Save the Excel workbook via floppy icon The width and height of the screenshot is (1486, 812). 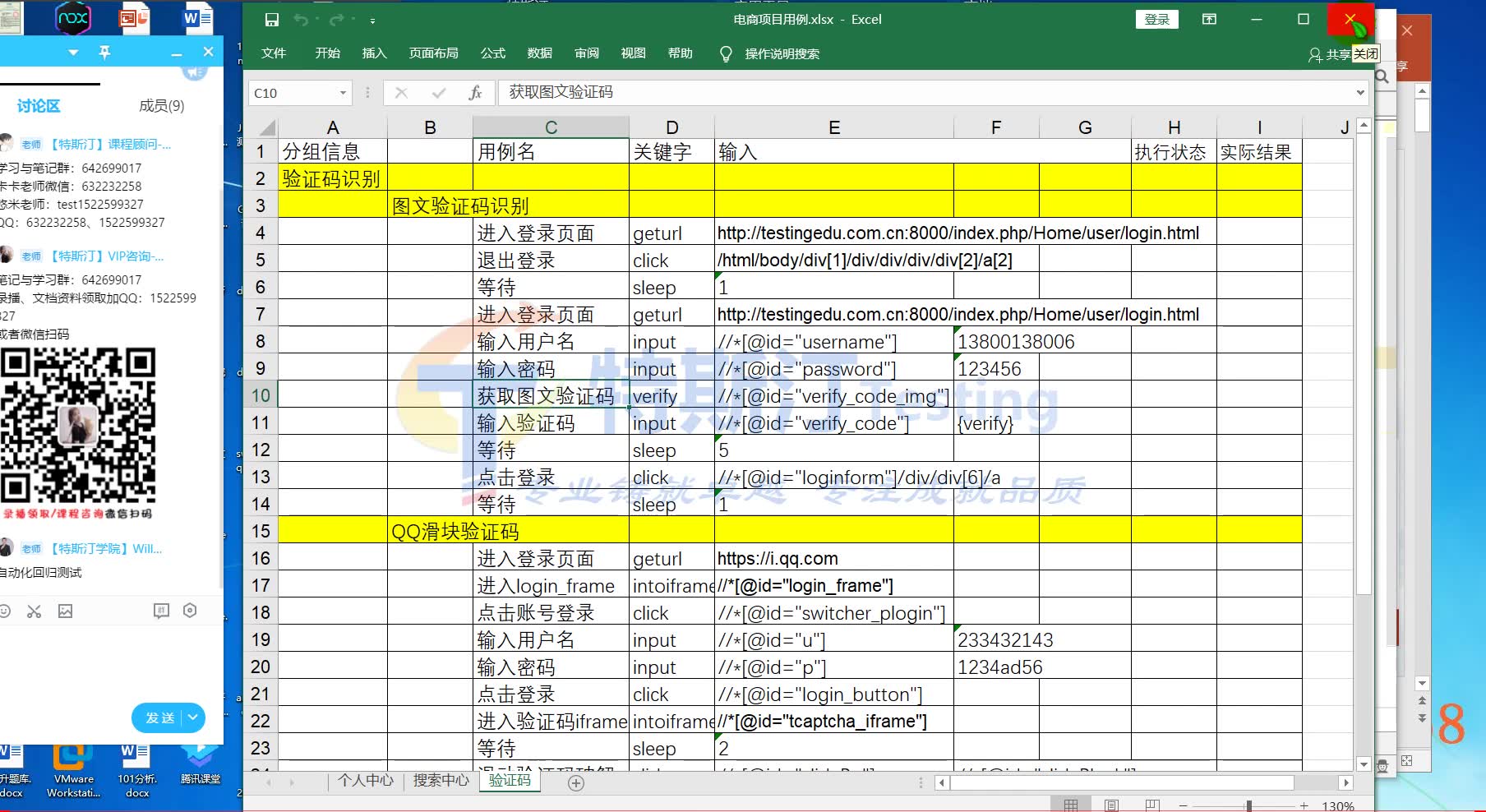coord(272,20)
